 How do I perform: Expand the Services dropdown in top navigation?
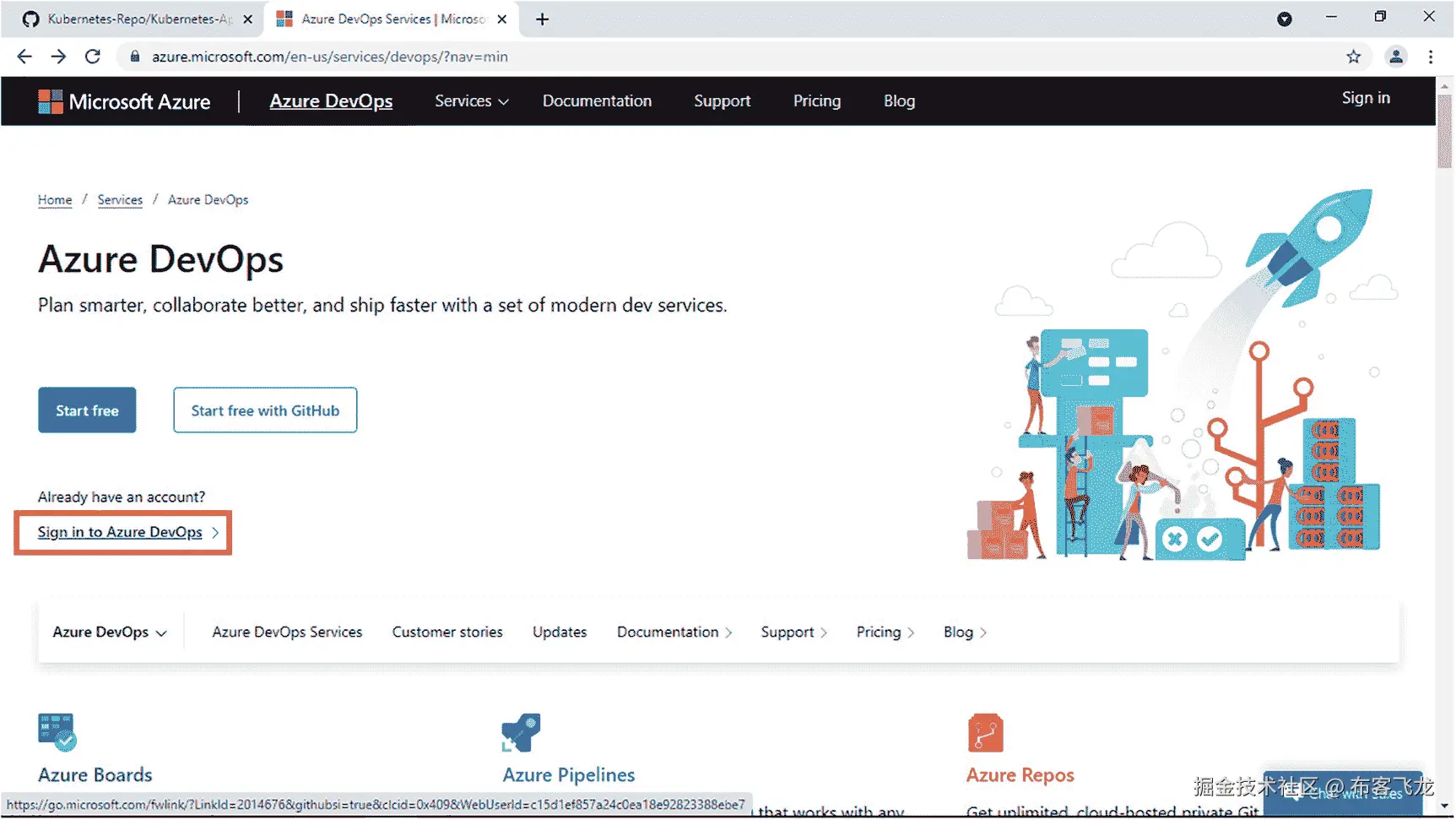(472, 101)
